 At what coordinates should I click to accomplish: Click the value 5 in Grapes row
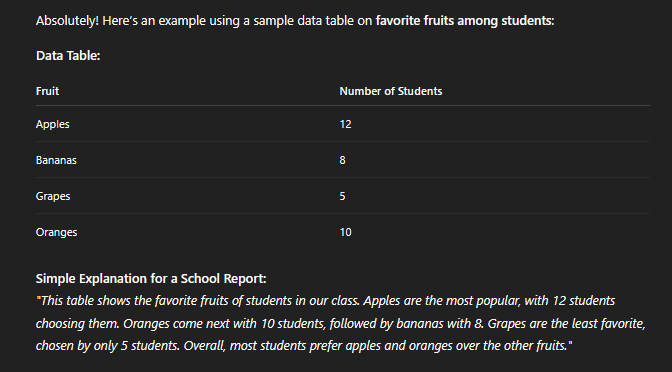[342, 196]
